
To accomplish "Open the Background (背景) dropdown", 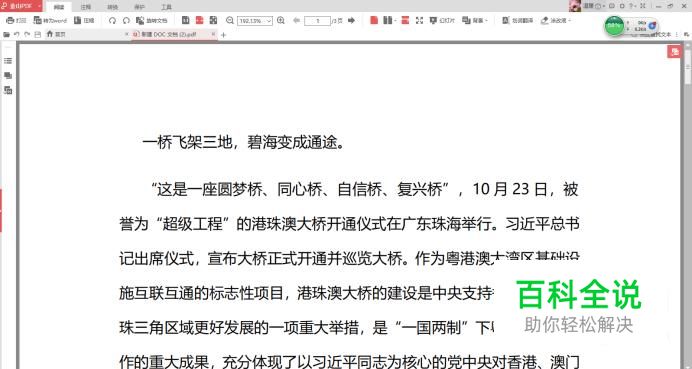I will [475, 20].
